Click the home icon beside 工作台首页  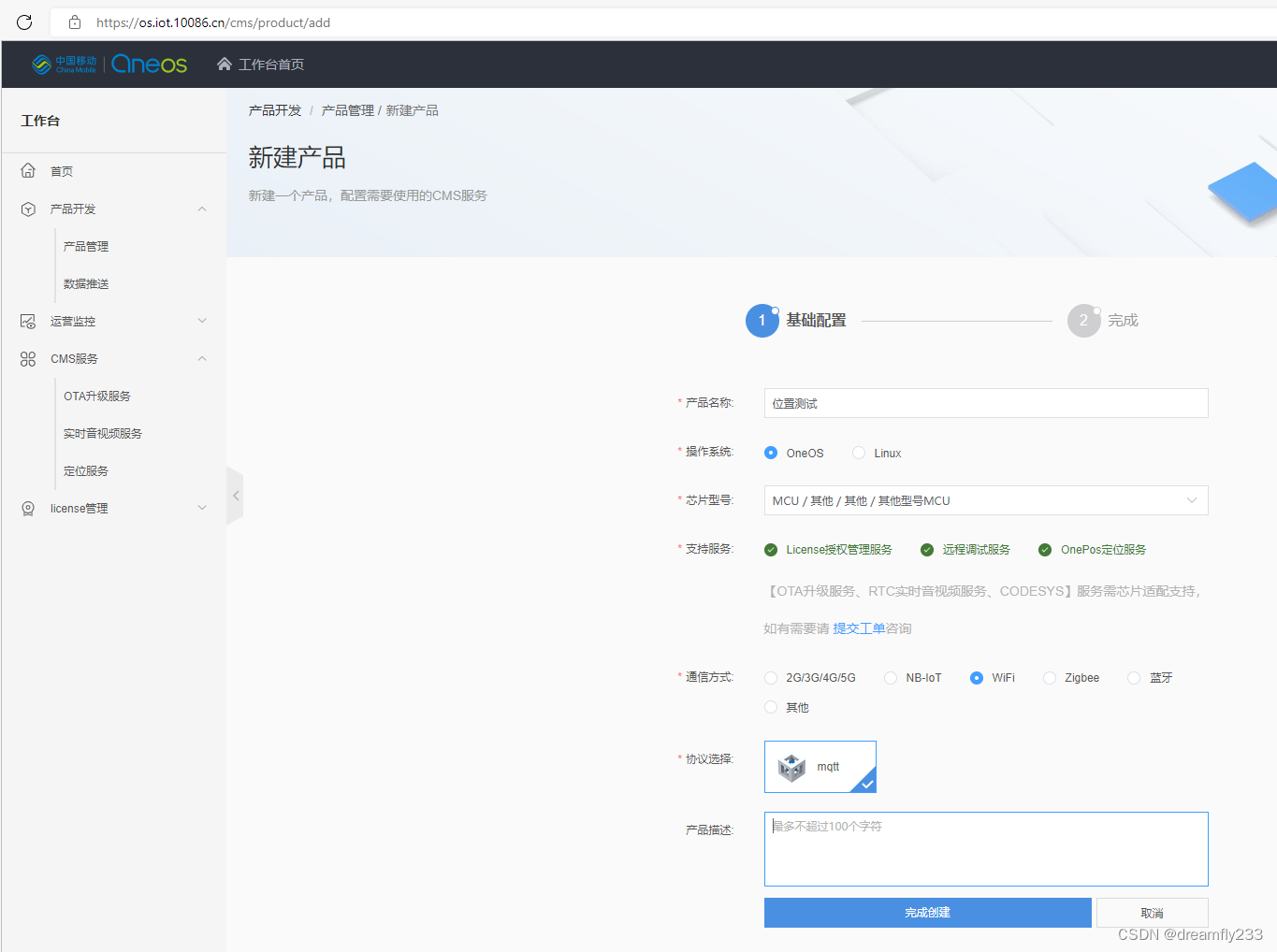coord(225,64)
